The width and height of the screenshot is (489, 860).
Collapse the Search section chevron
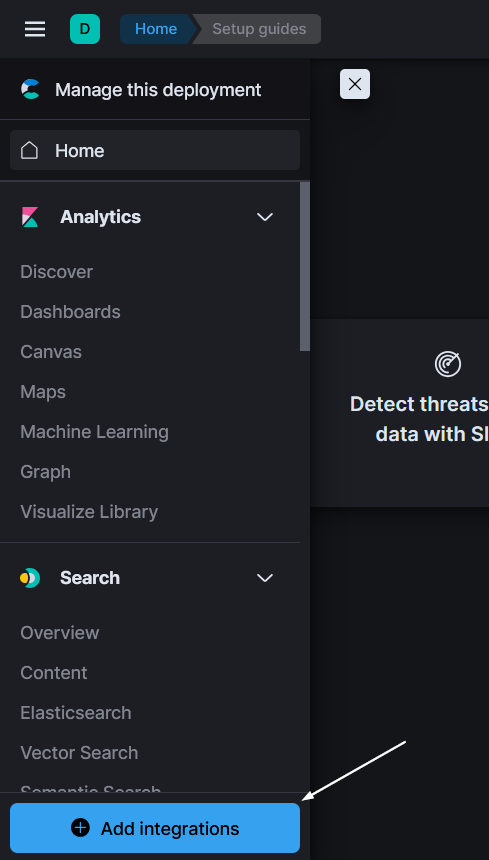pos(265,578)
